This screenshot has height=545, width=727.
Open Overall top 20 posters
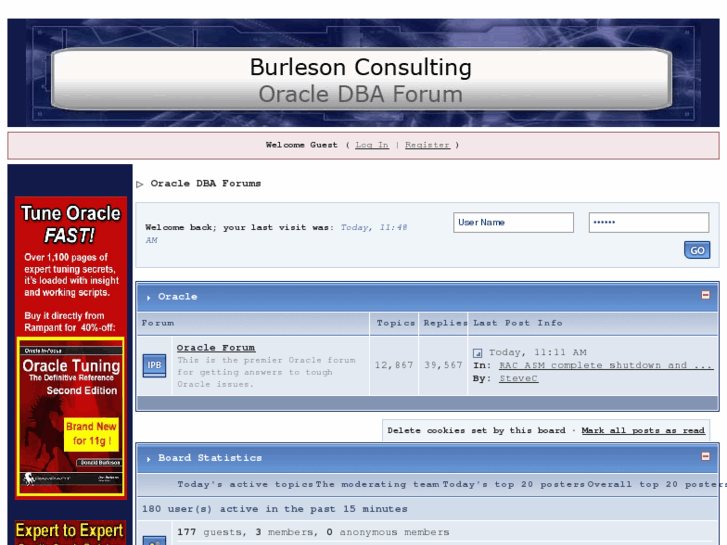click(657, 484)
